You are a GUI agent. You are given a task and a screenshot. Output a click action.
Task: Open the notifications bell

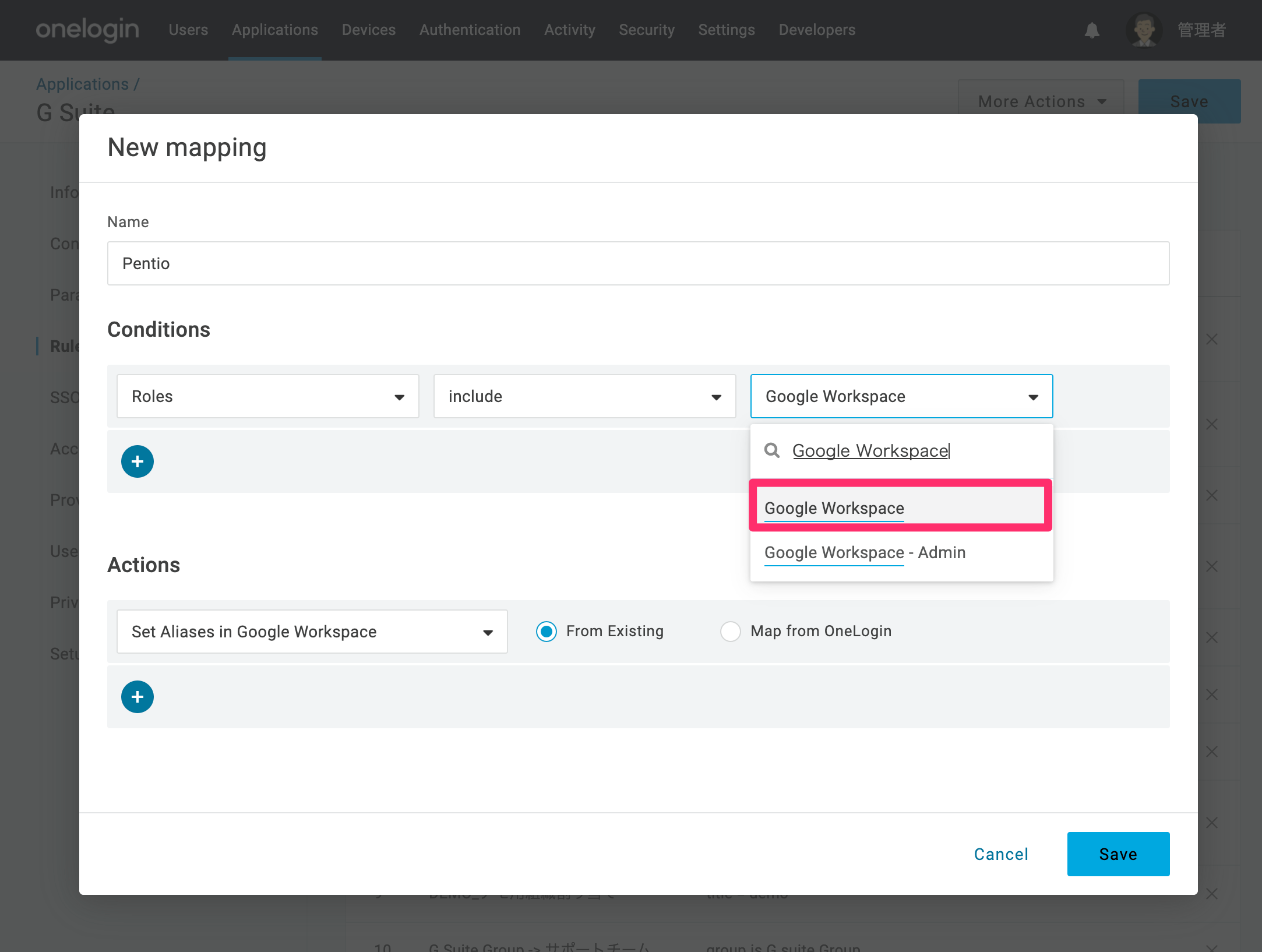click(1092, 30)
